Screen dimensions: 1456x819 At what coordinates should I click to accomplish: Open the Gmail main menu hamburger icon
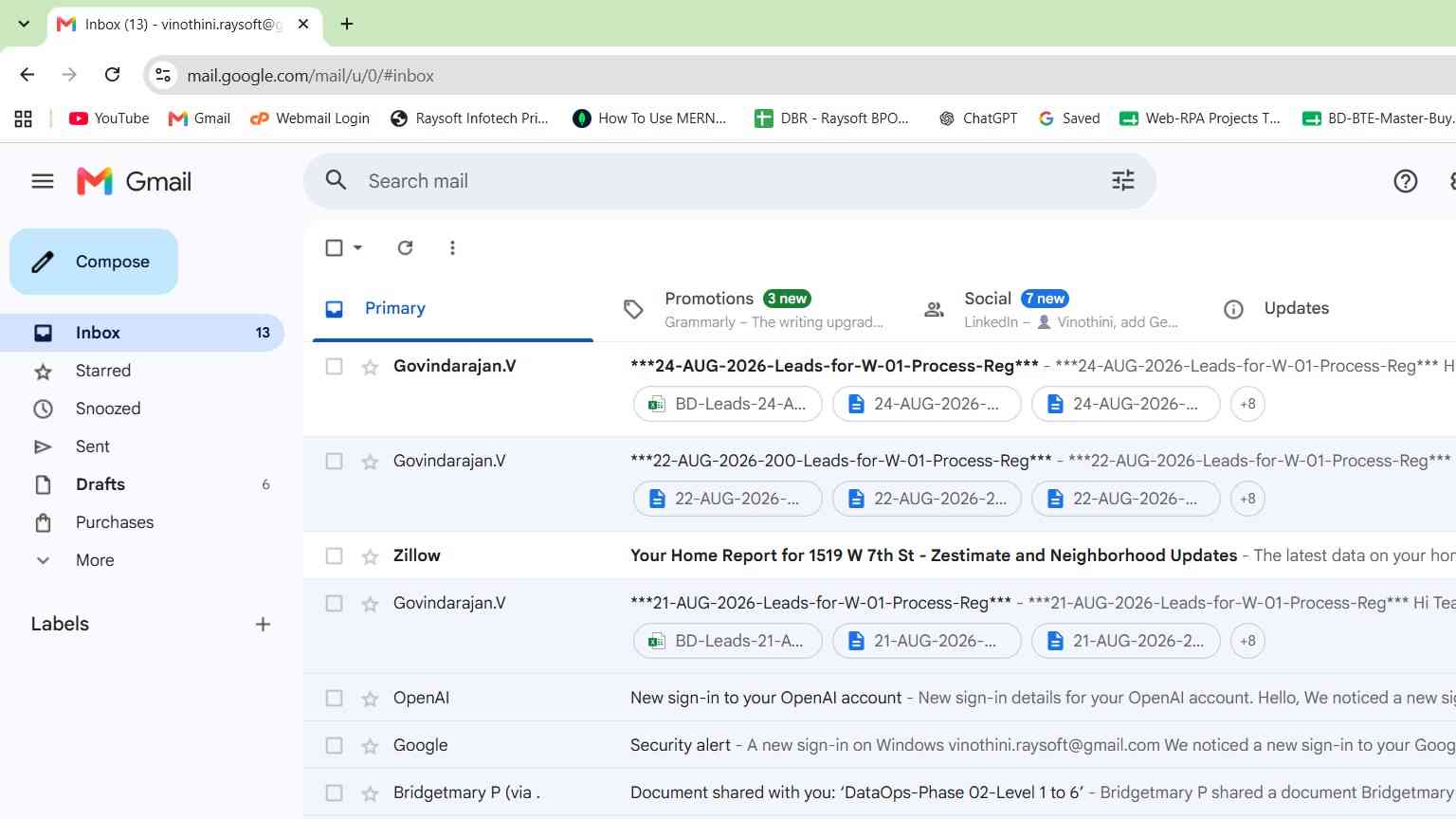click(43, 181)
